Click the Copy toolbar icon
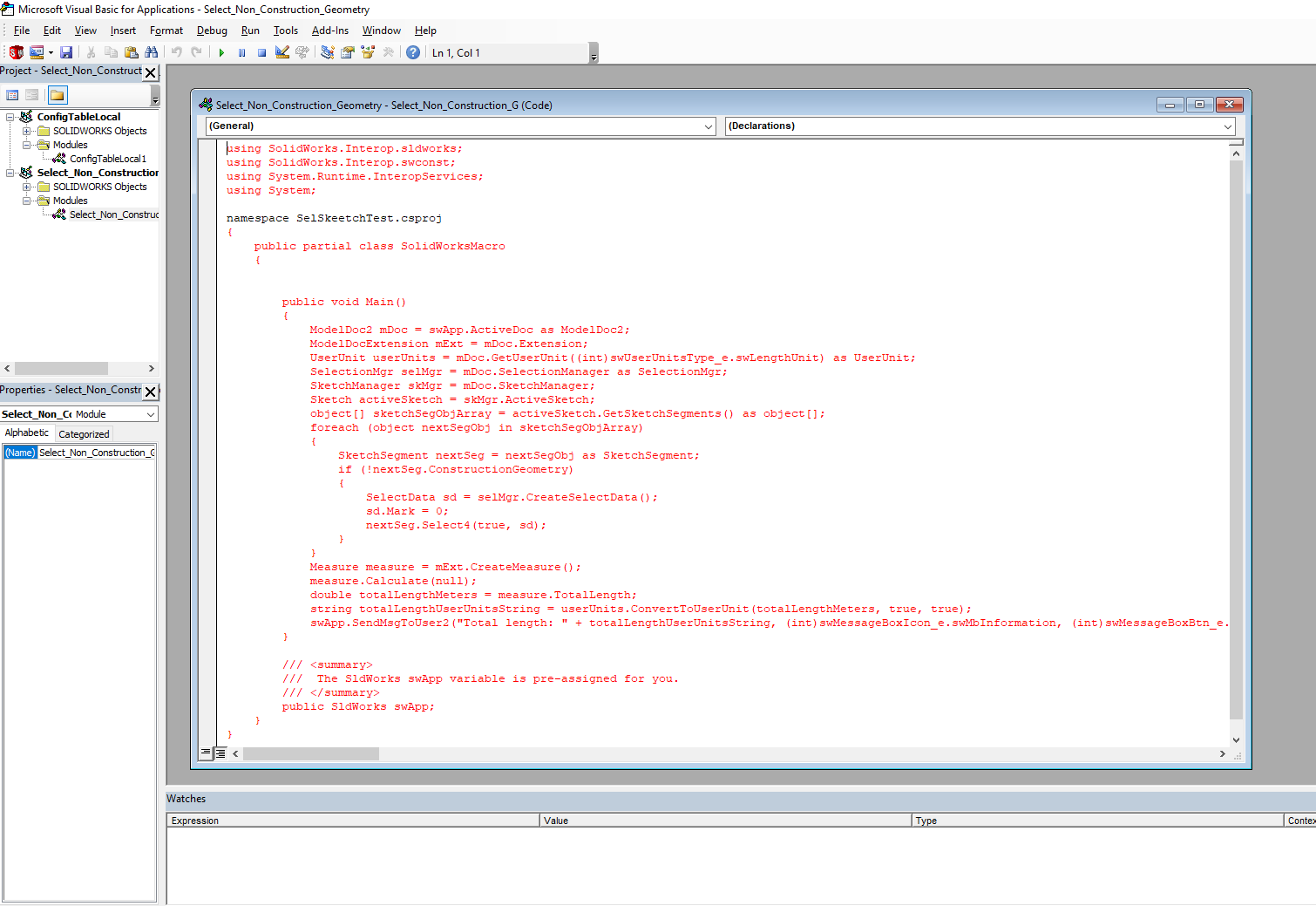1316x906 pixels. click(x=111, y=52)
